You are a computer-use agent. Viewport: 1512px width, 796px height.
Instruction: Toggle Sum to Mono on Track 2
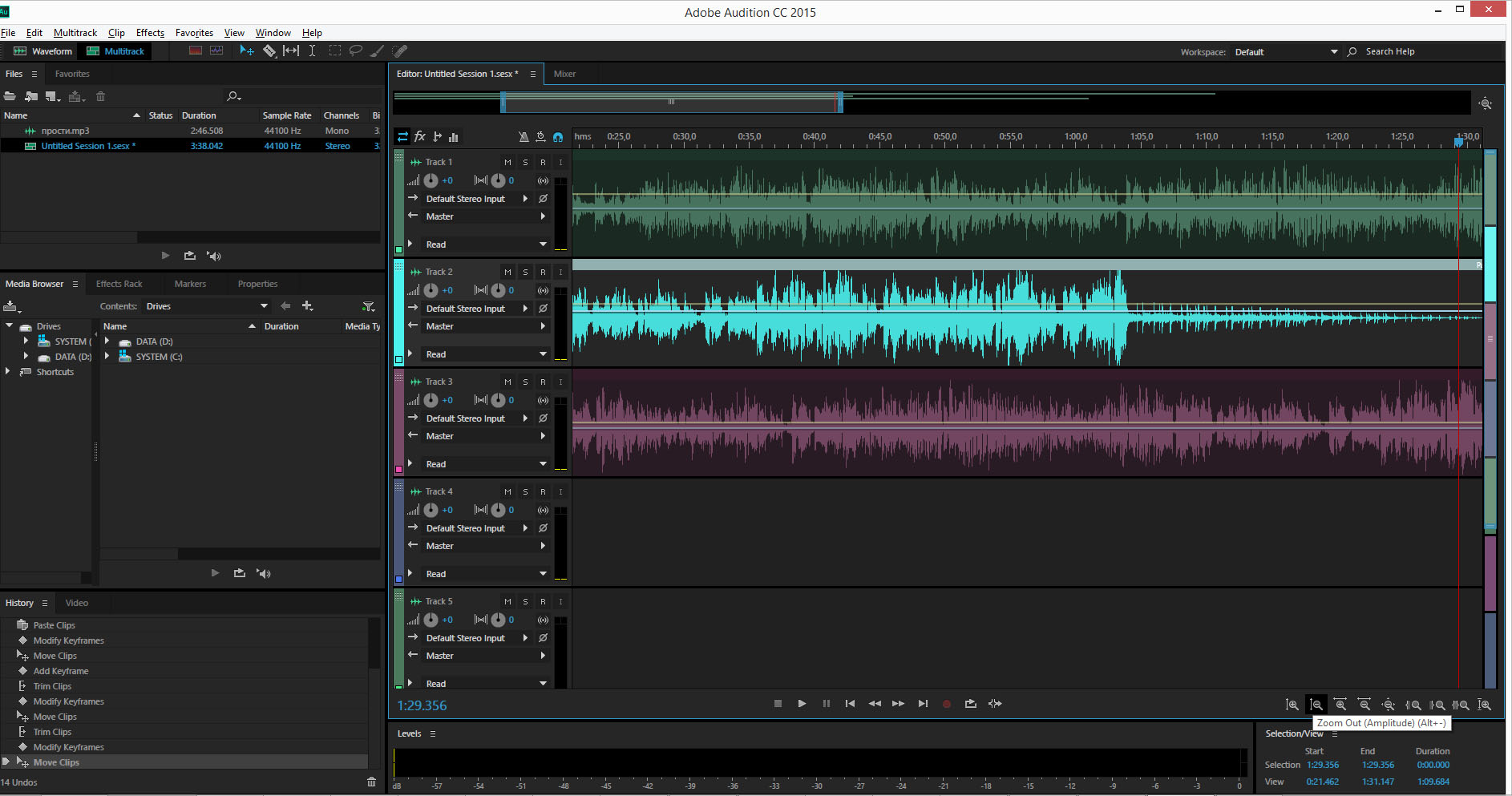(x=543, y=290)
